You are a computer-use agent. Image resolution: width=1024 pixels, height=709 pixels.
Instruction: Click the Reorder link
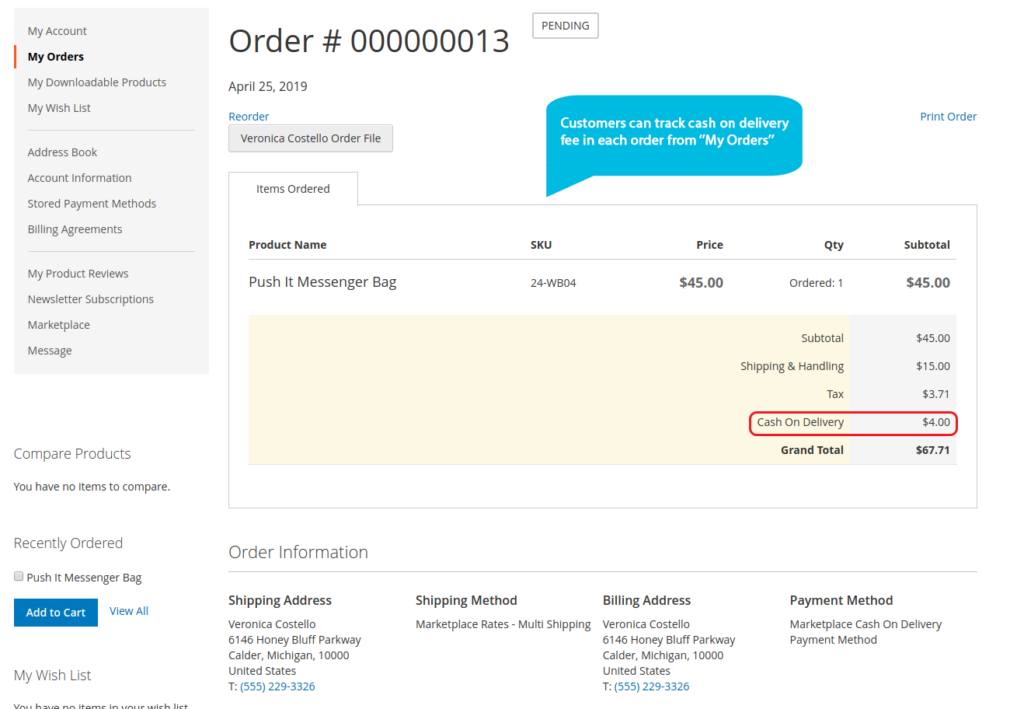pyautogui.click(x=249, y=117)
